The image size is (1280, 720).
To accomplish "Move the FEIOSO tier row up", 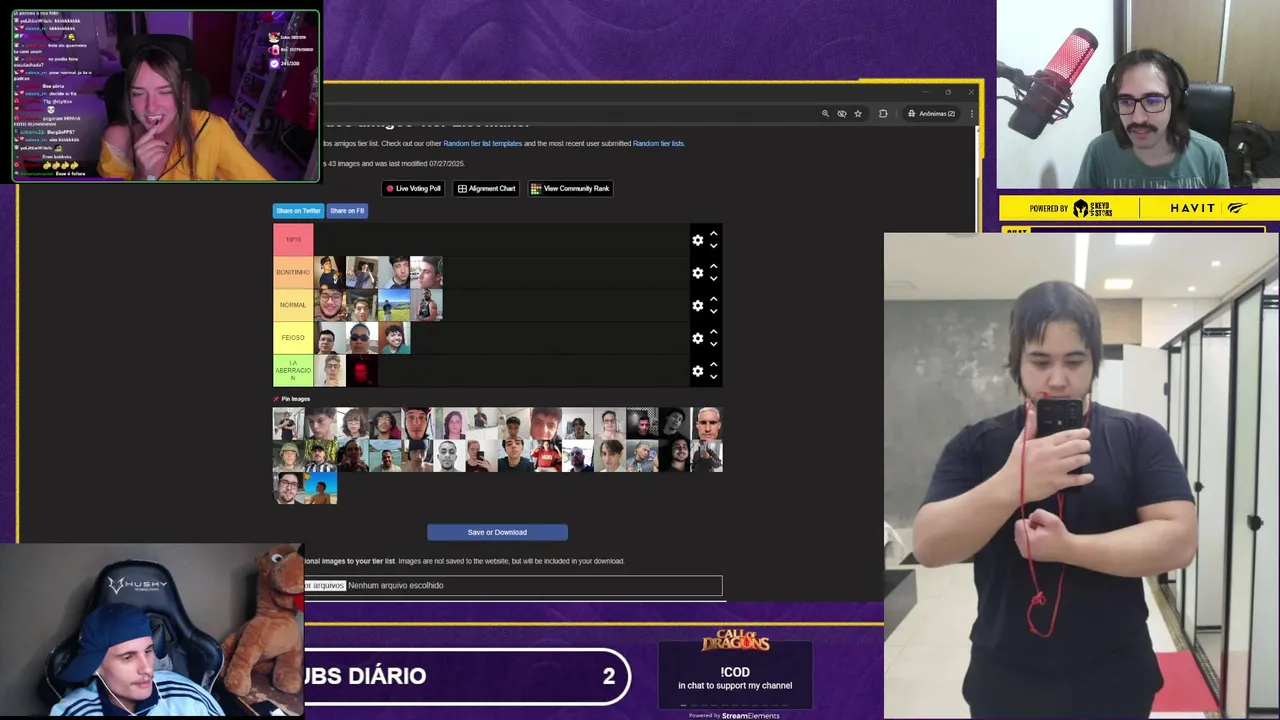I will point(714,332).
